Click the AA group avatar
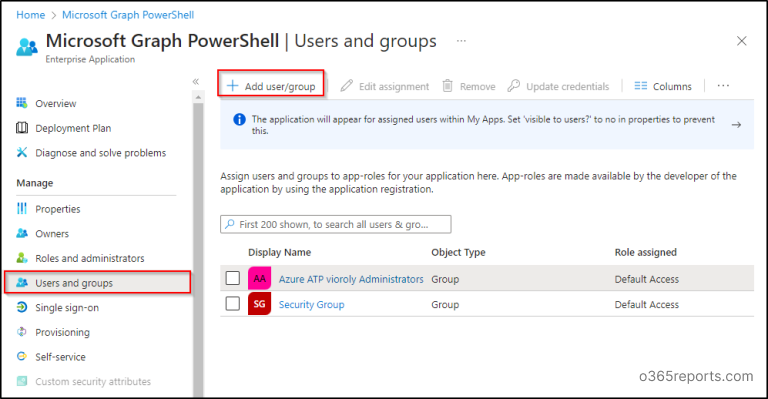 (x=260, y=279)
